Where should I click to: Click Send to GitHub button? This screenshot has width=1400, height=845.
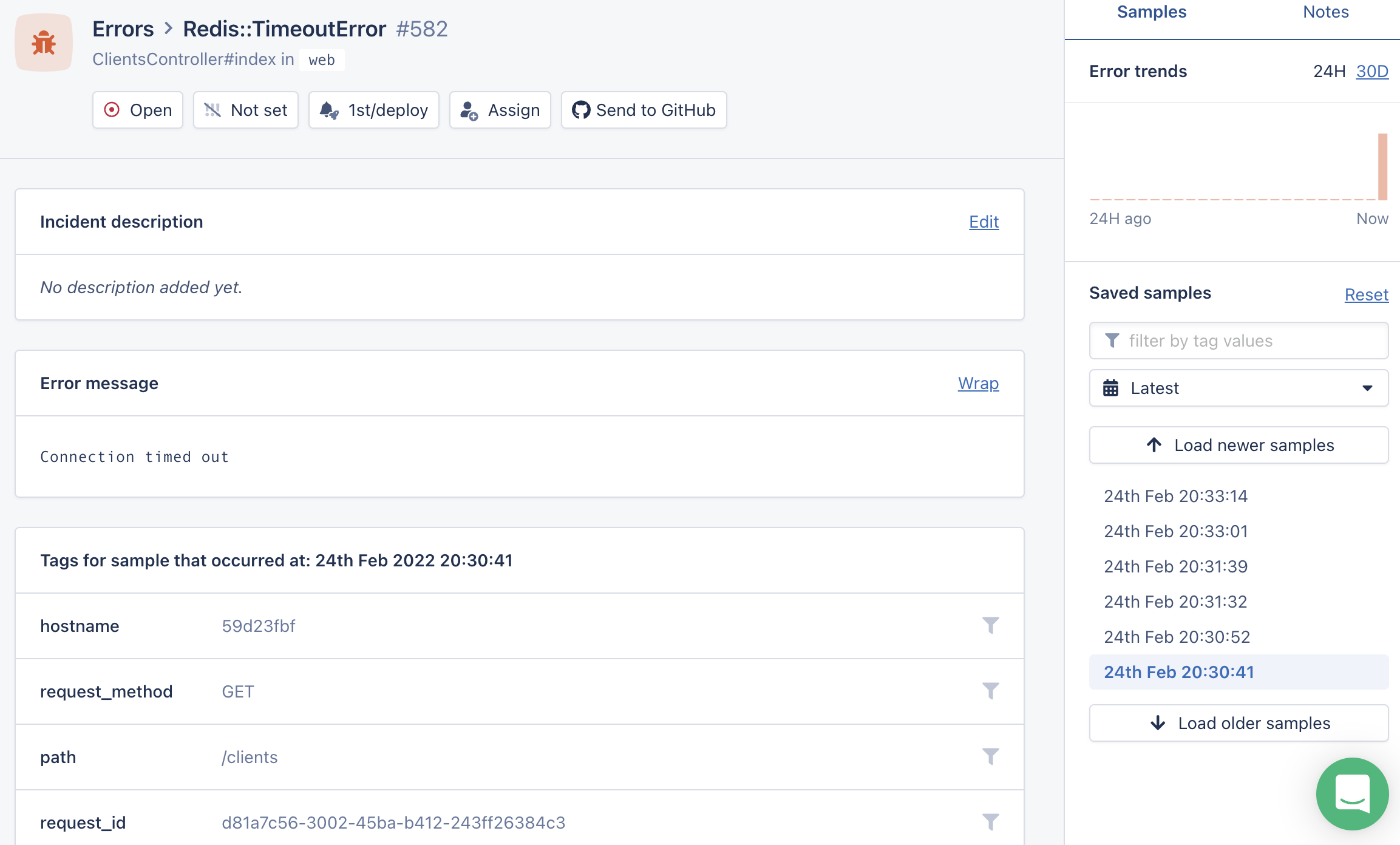click(x=644, y=110)
